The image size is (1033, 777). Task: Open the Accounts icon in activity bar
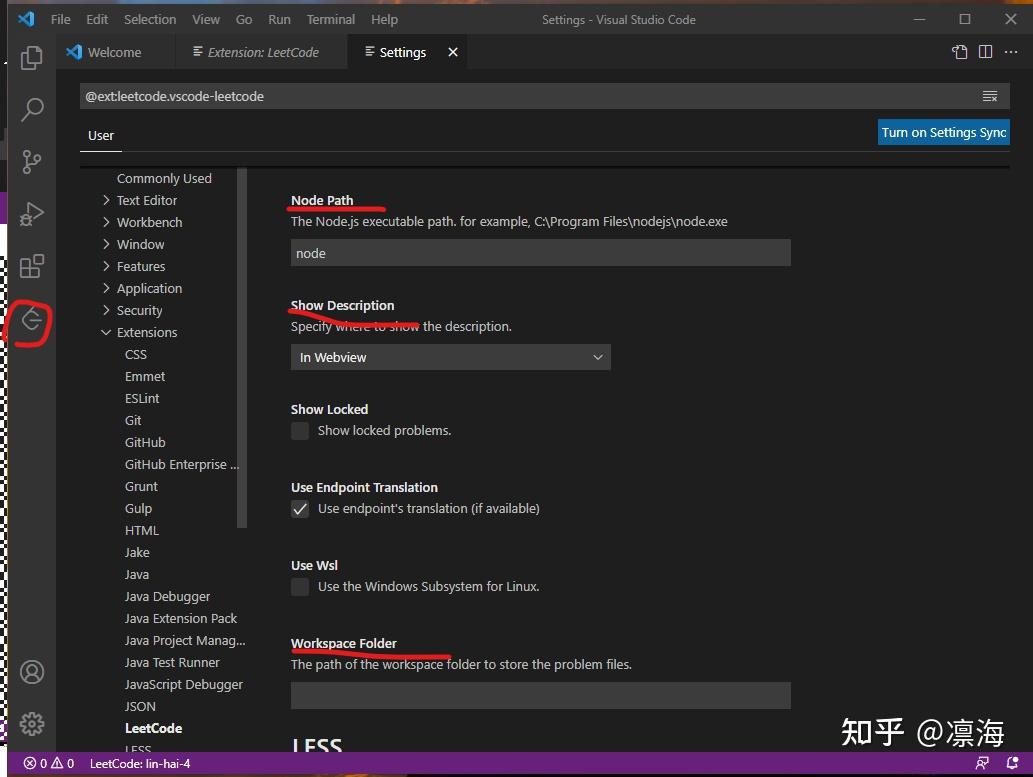pos(32,672)
